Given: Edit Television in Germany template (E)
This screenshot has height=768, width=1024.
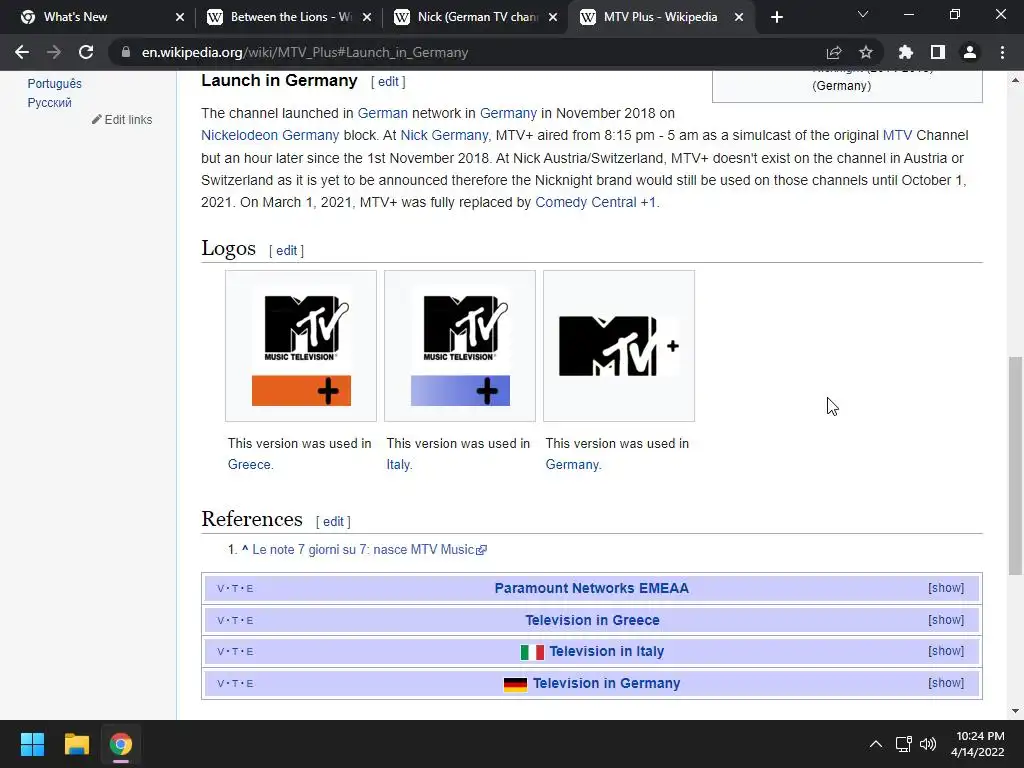Looking at the screenshot, I should (x=250, y=684).
